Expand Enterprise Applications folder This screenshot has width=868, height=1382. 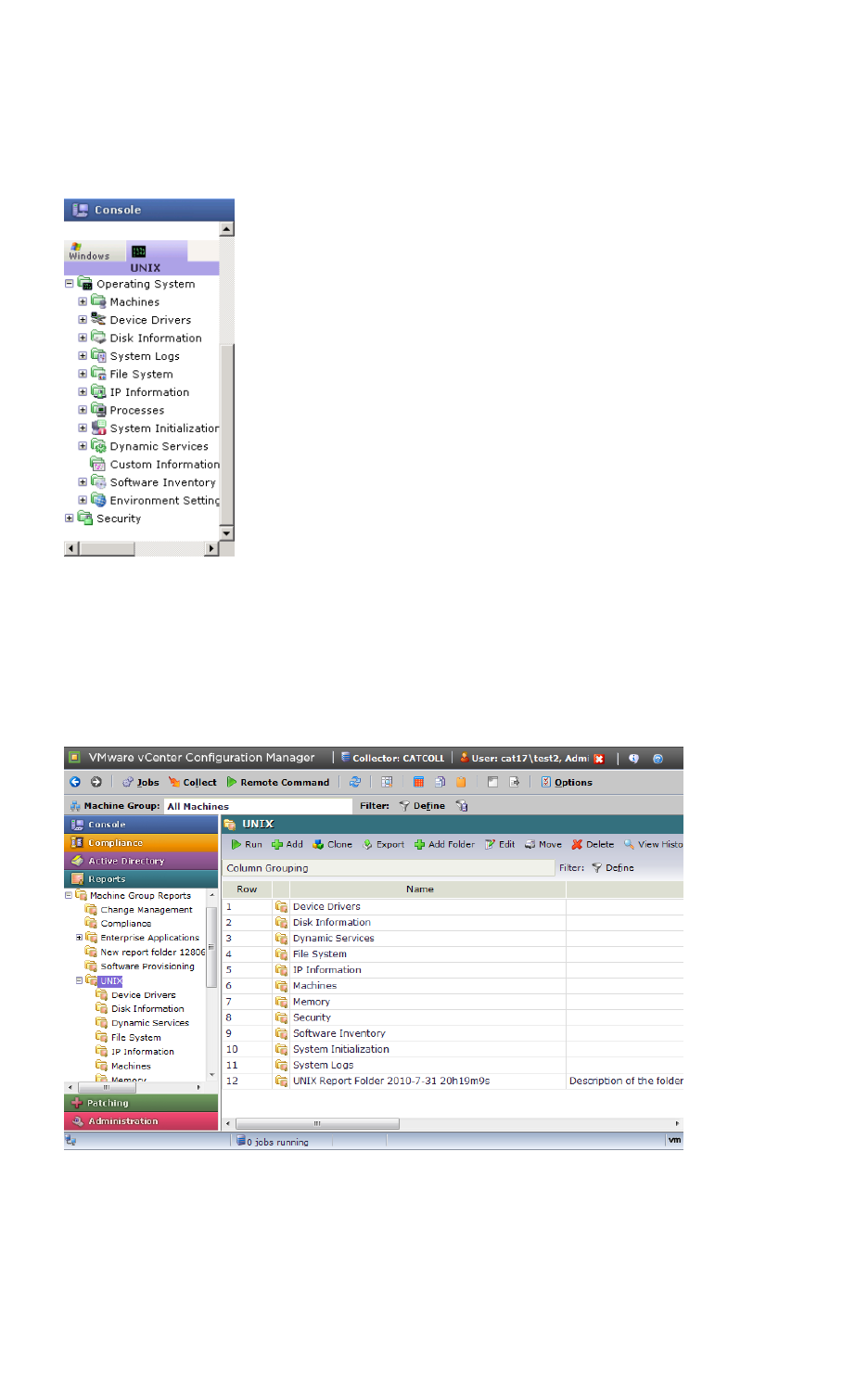(x=79, y=938)
